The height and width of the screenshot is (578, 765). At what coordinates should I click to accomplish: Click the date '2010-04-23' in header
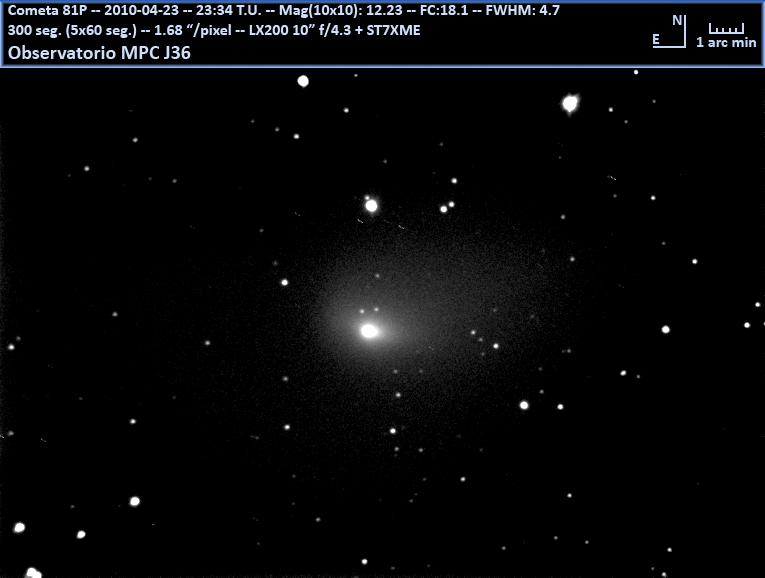click(x=141, y=10)
